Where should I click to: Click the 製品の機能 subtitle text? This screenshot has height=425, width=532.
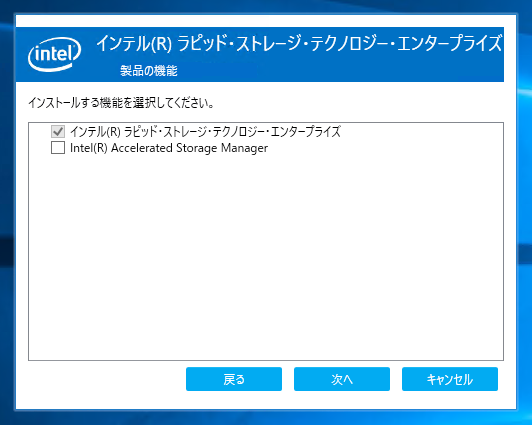(149, 71)
